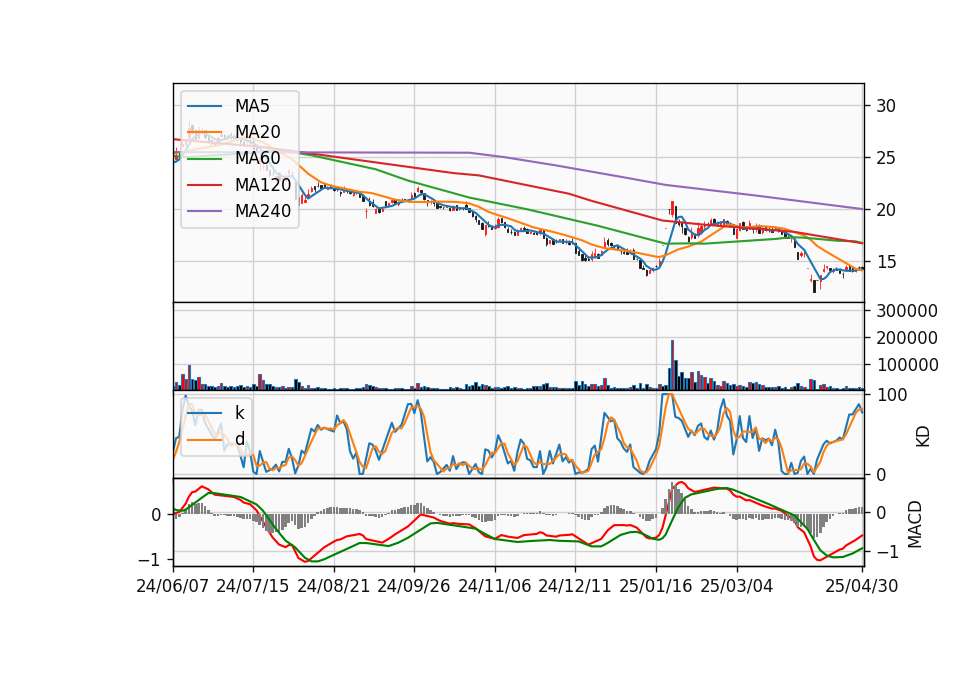Click the volume axis value 300000
This screenshot has width=960, height=690.
[907, 311]
